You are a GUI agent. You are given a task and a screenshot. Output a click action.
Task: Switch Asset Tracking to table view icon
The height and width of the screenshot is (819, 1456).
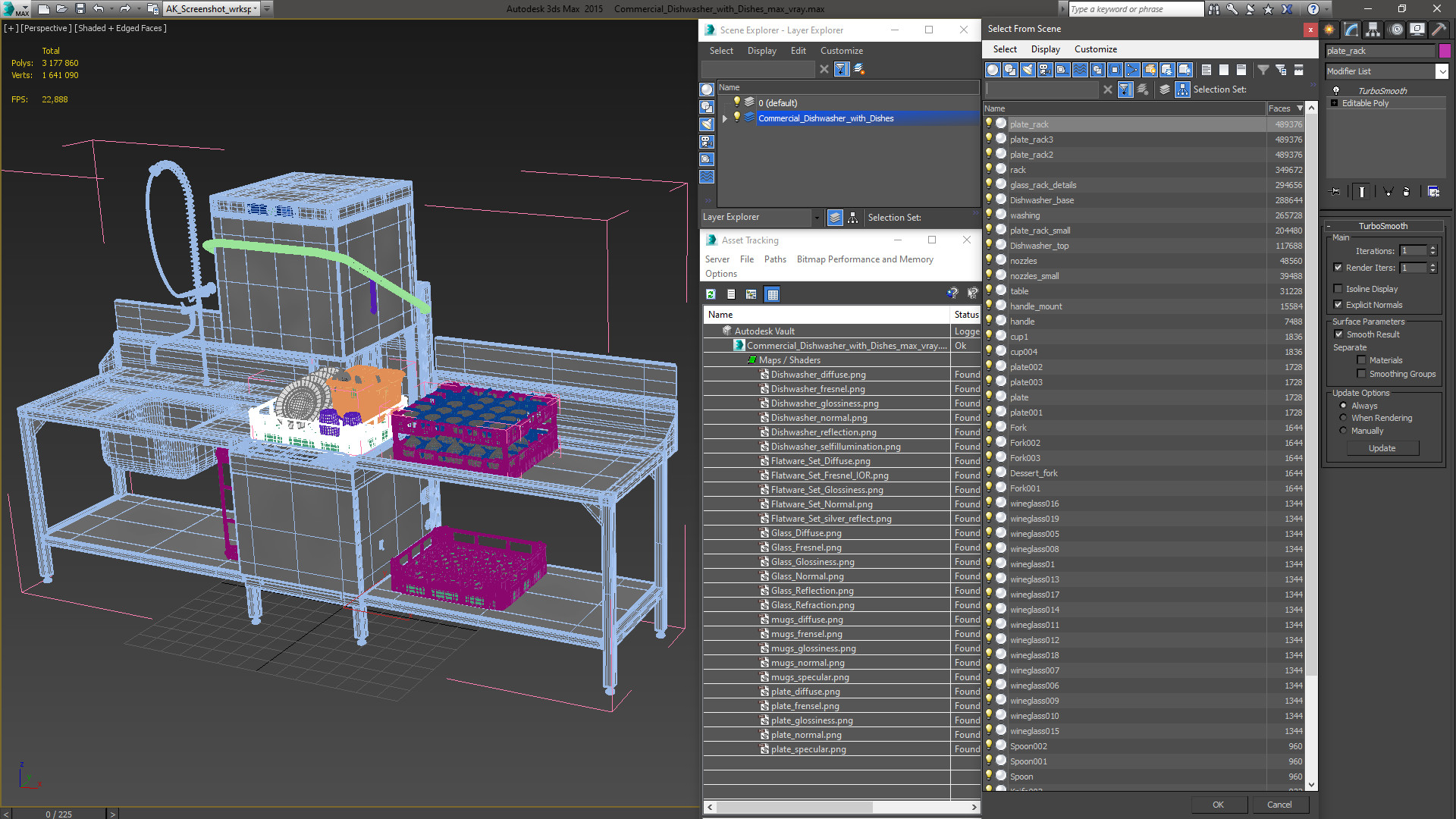click(x=773, y=294)
